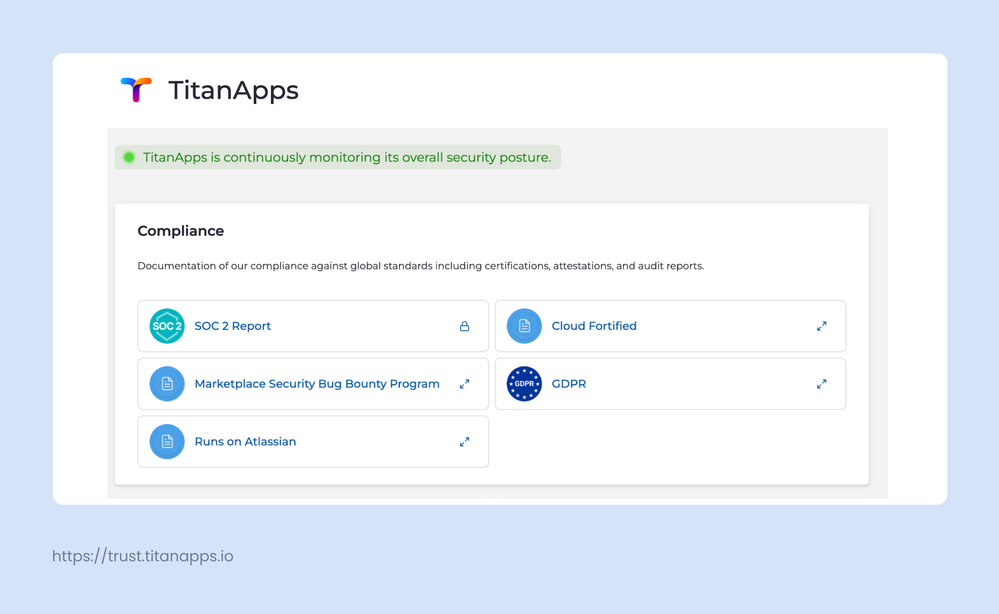999x614 pixels.
Task: Click the trust.titanapps.io URL text
Action: (x=141, y=556)
